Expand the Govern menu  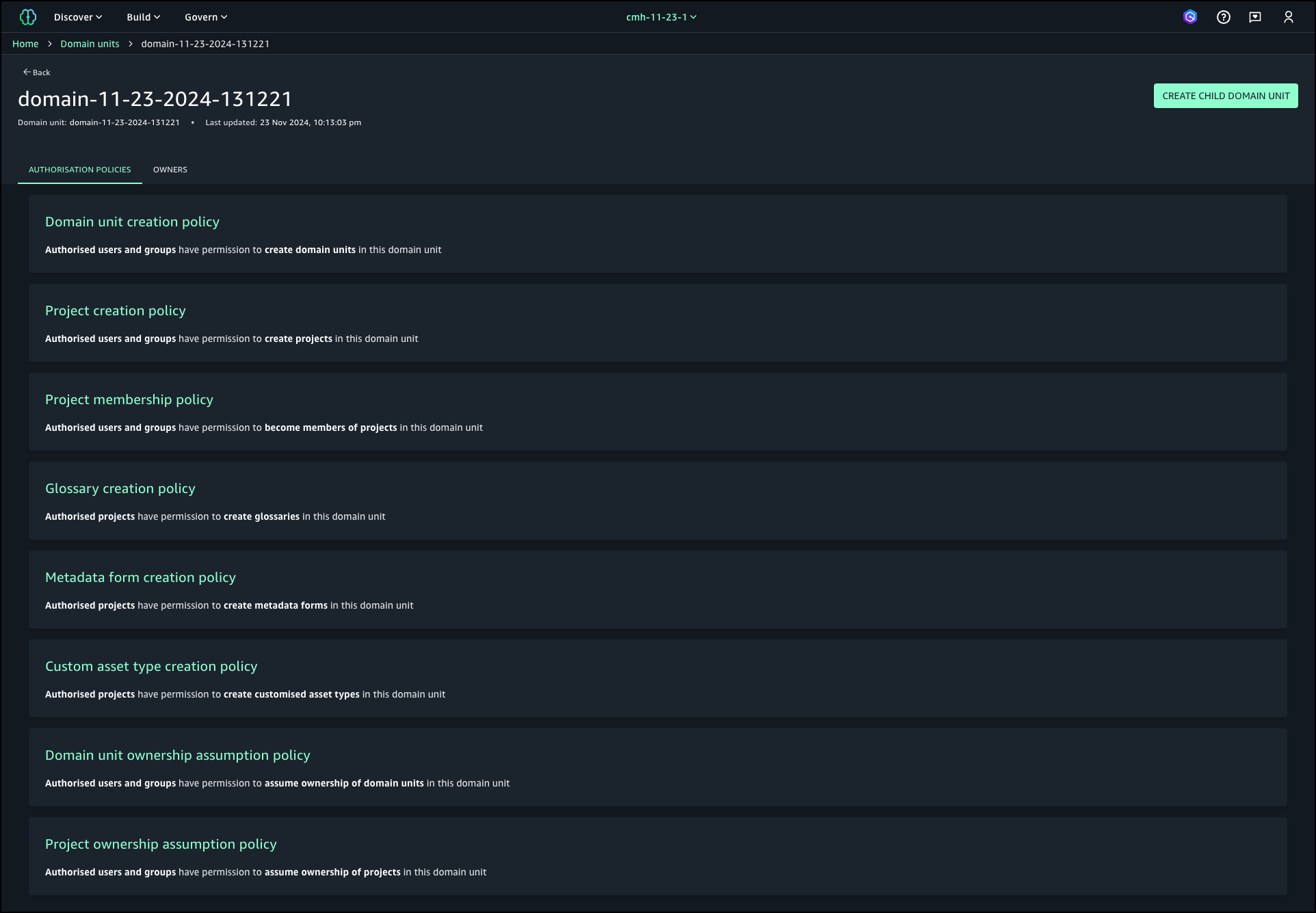(206, 17)
